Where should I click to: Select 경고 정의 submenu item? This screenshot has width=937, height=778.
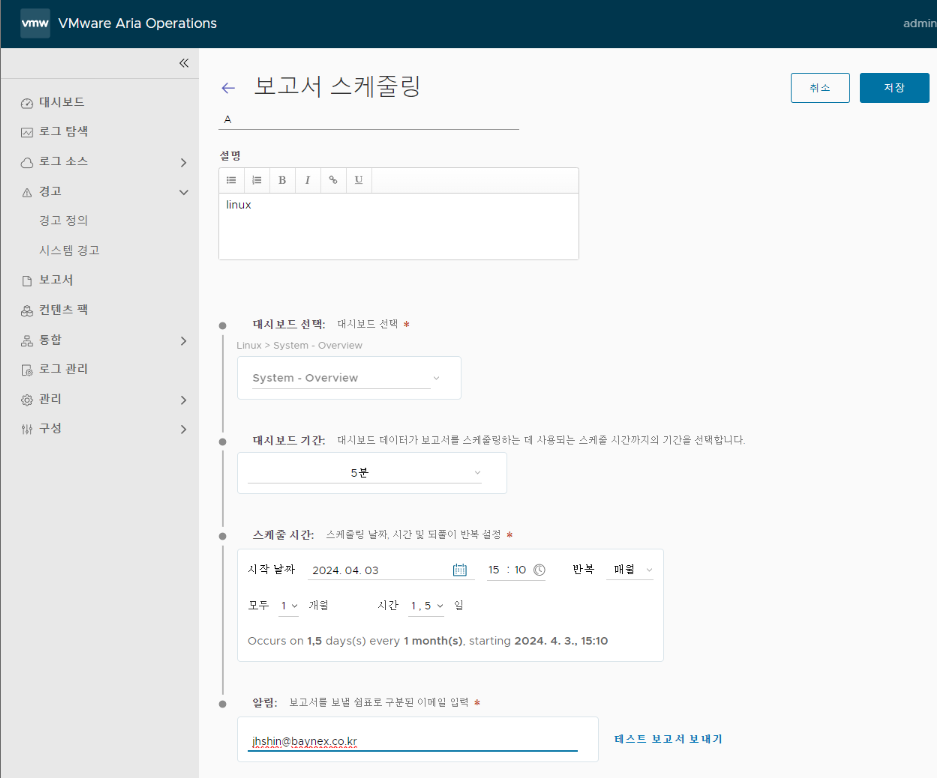pos(64,220)
